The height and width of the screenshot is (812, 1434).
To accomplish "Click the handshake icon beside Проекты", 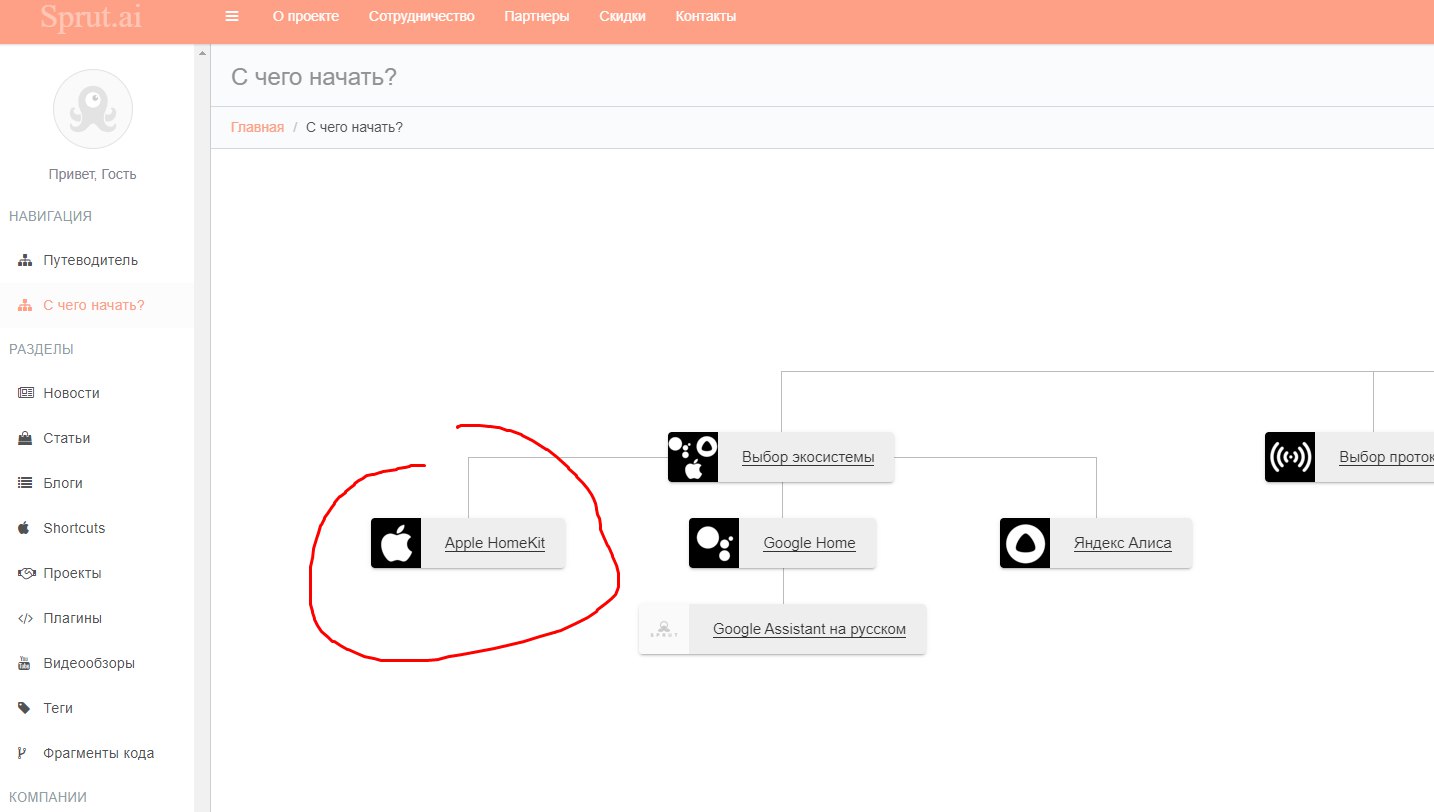I will click(26, 573).
